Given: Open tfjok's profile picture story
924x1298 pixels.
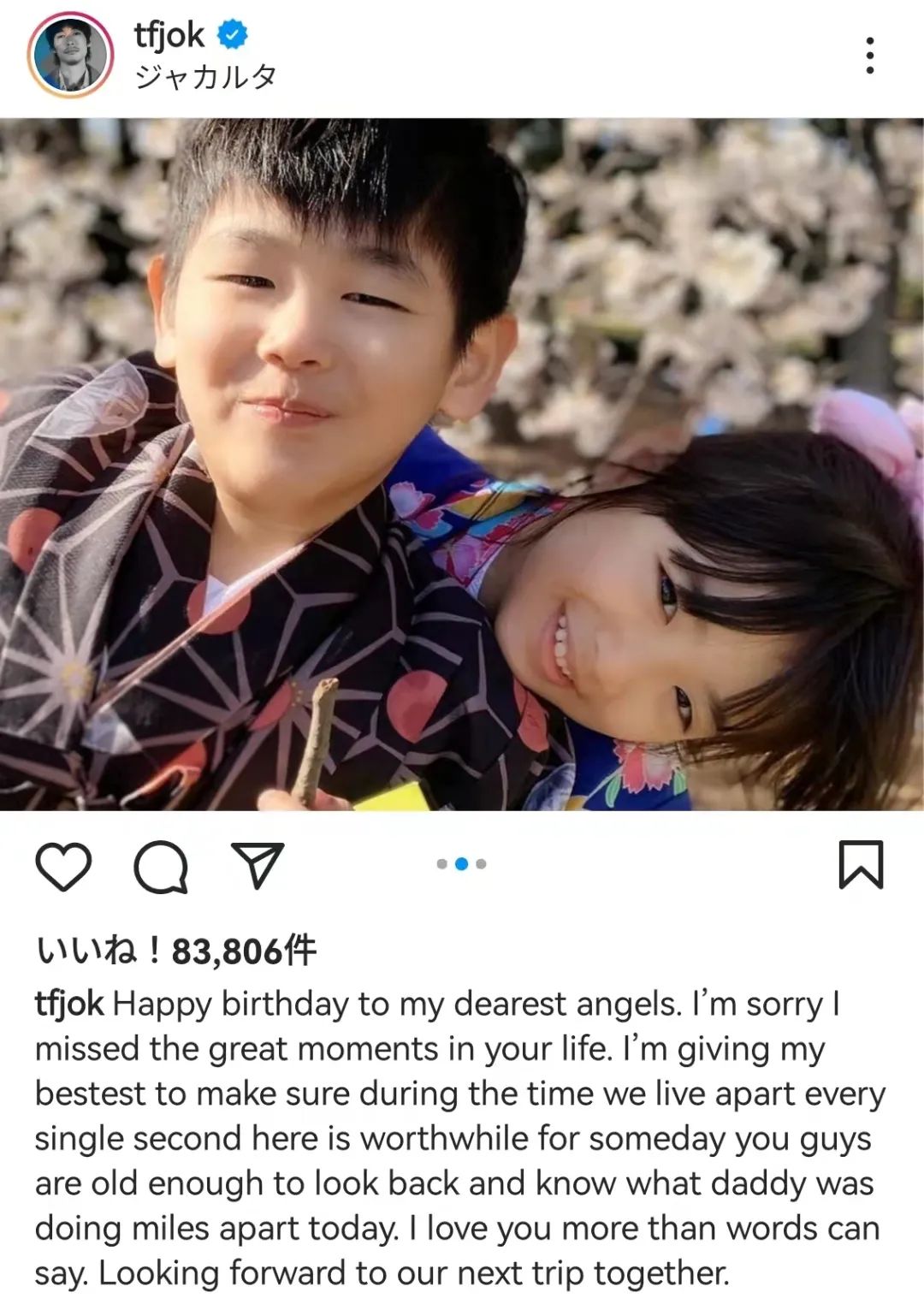Looking at the screenshot, I should (x=70, y=55).
